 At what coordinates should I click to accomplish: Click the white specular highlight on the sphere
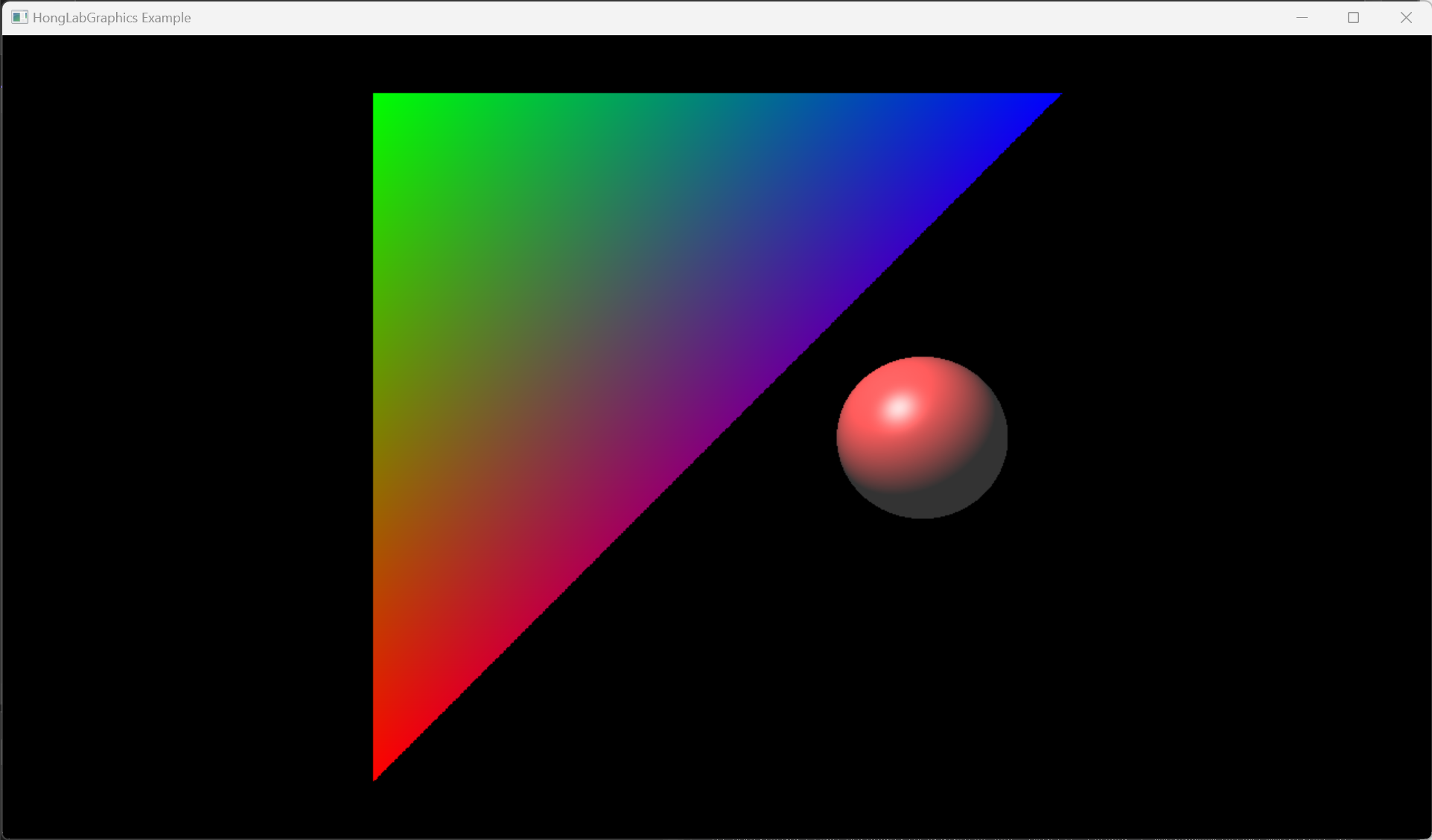pyautogui.click(x=900, y=408)
